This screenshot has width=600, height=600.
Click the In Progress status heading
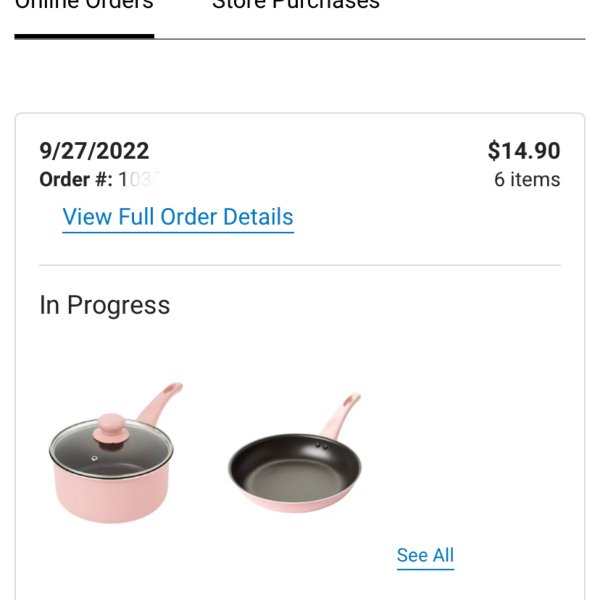tap(105, 305)
